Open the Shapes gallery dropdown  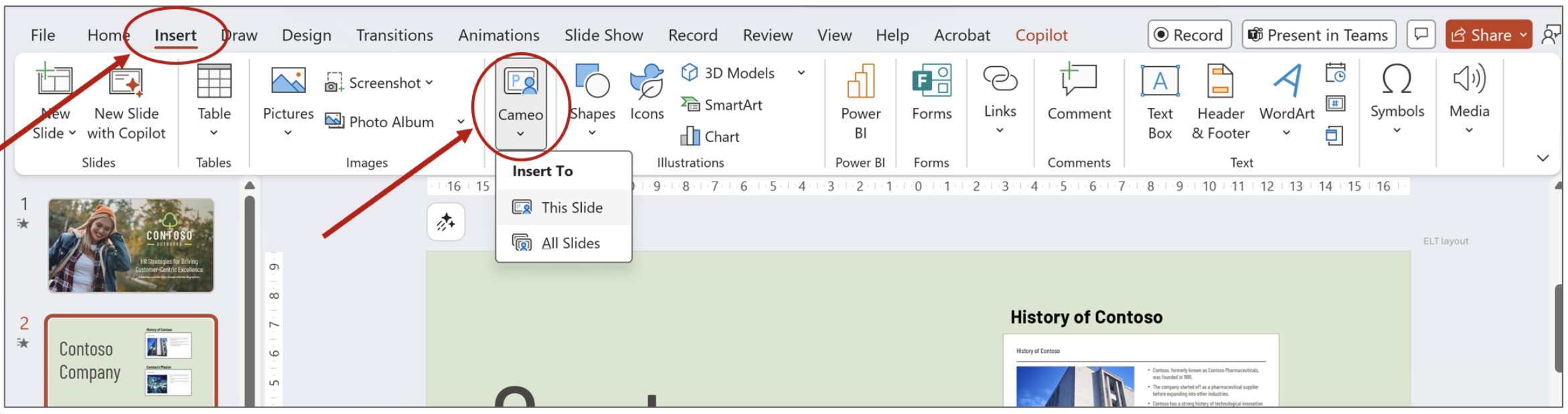[x=592, y=133]
